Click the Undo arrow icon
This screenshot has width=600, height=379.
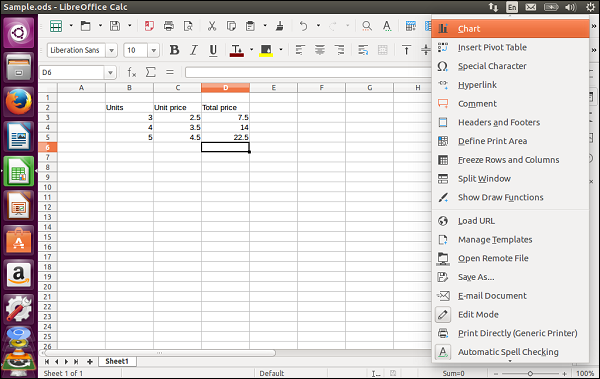[303, 26]
